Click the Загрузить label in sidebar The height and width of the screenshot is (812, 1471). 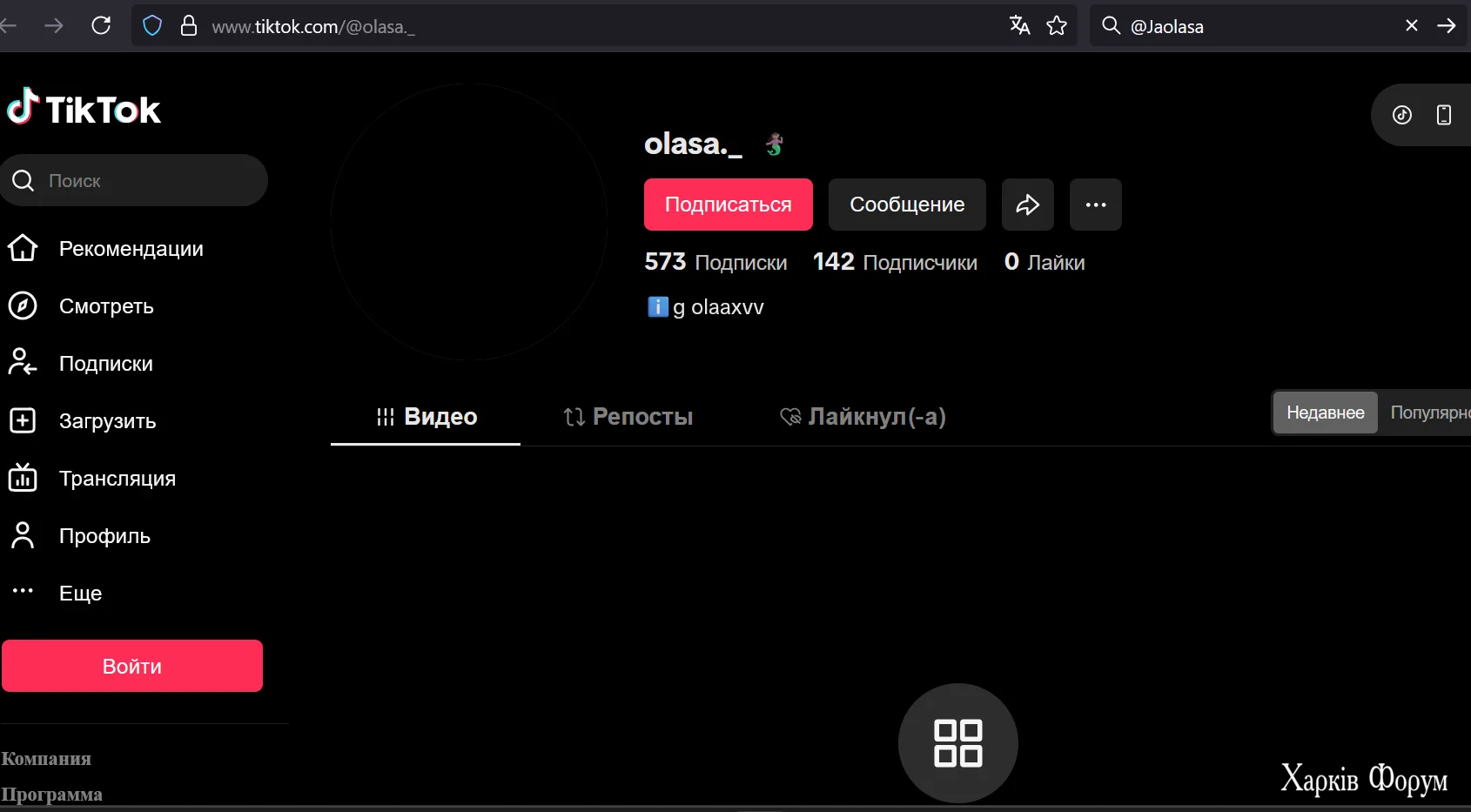coord(108,421)
